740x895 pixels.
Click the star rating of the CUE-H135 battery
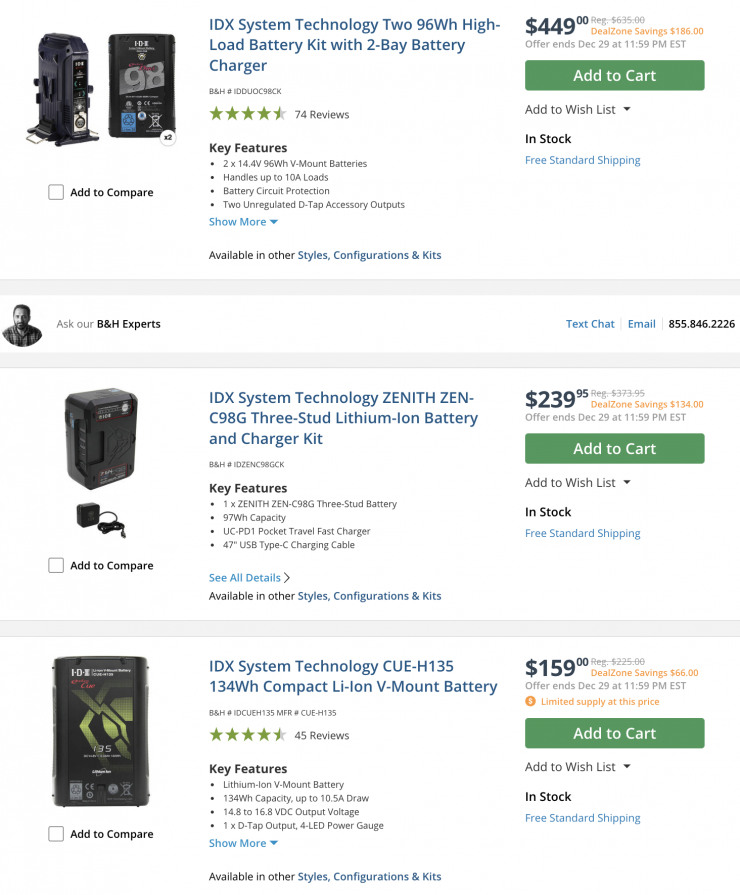point(248,735)
